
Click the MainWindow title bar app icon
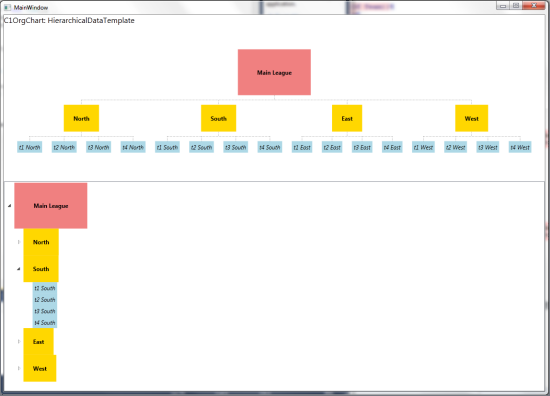click(x=7, y=7)
